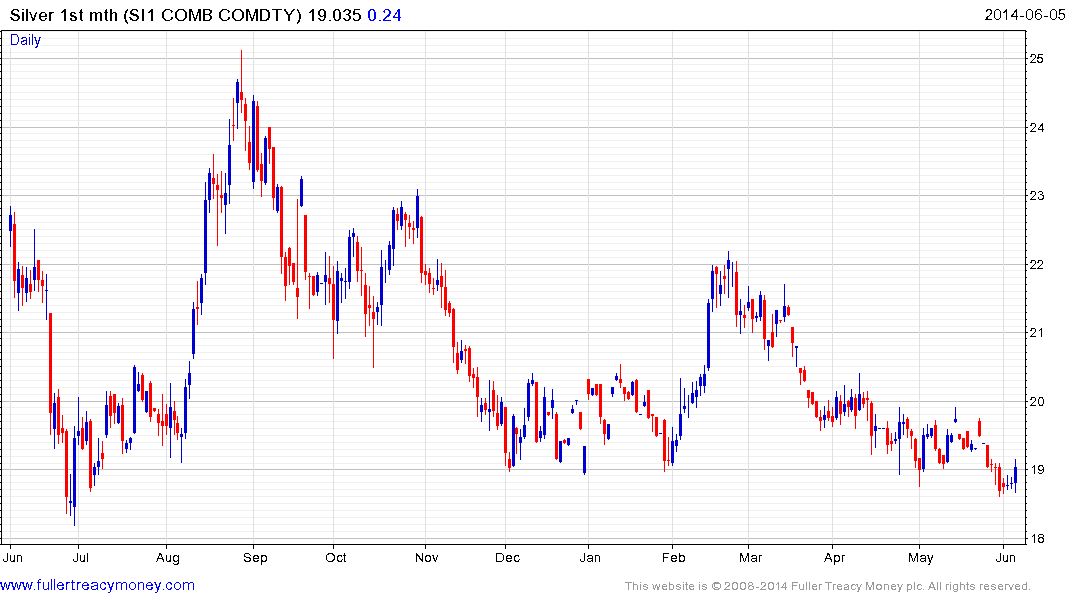Select the Nov marker on time axis
Screen dimensions: 1075x600
point(426,557)
